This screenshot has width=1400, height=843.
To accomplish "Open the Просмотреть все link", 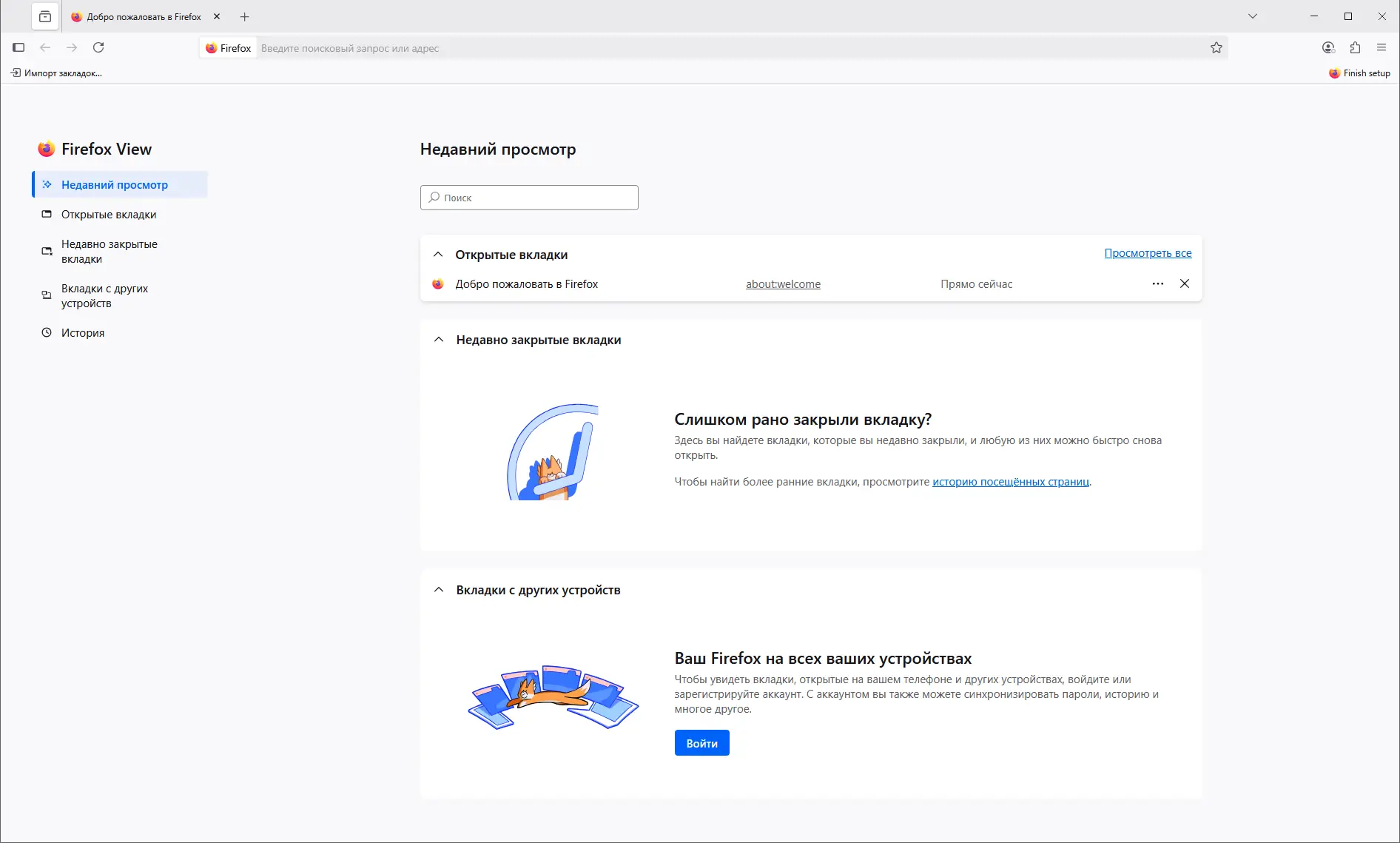I will (1148, 252).
